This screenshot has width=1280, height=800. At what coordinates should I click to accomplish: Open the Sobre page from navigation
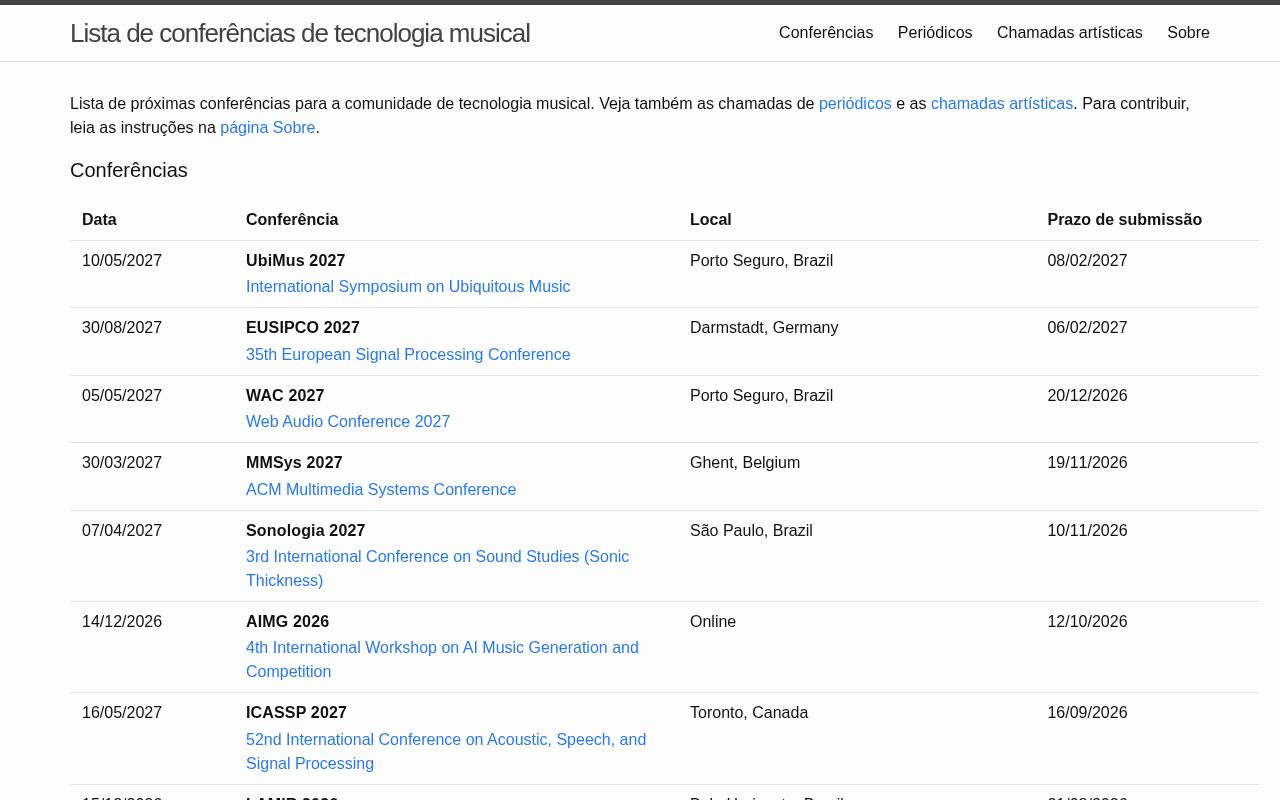(x=1188, y=33)
